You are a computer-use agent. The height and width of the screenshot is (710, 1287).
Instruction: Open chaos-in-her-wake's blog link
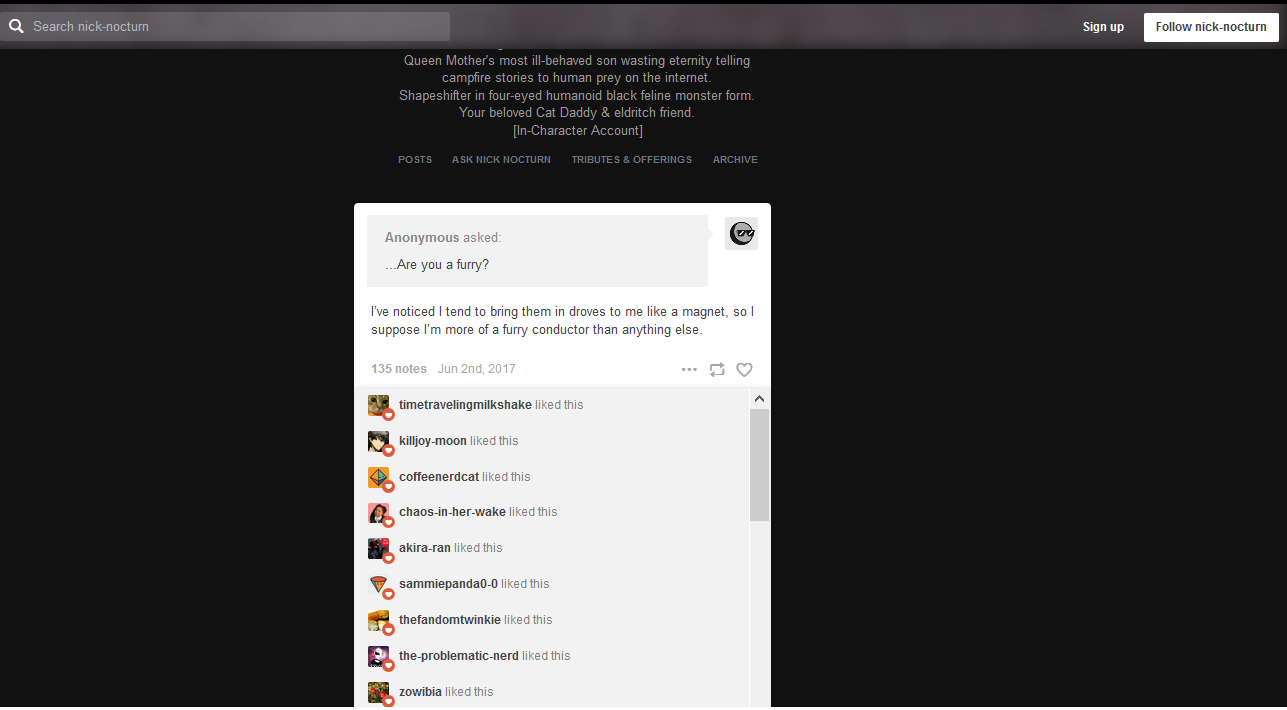(x=452, y=512)
